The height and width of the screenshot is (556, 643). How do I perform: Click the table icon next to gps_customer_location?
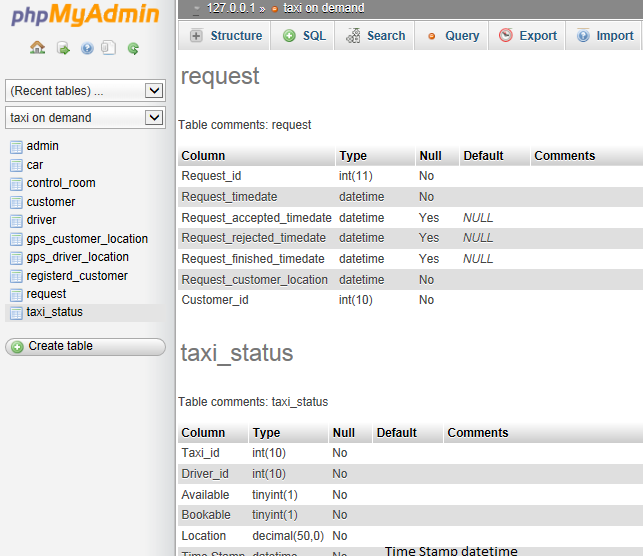(x=16, y=239)
